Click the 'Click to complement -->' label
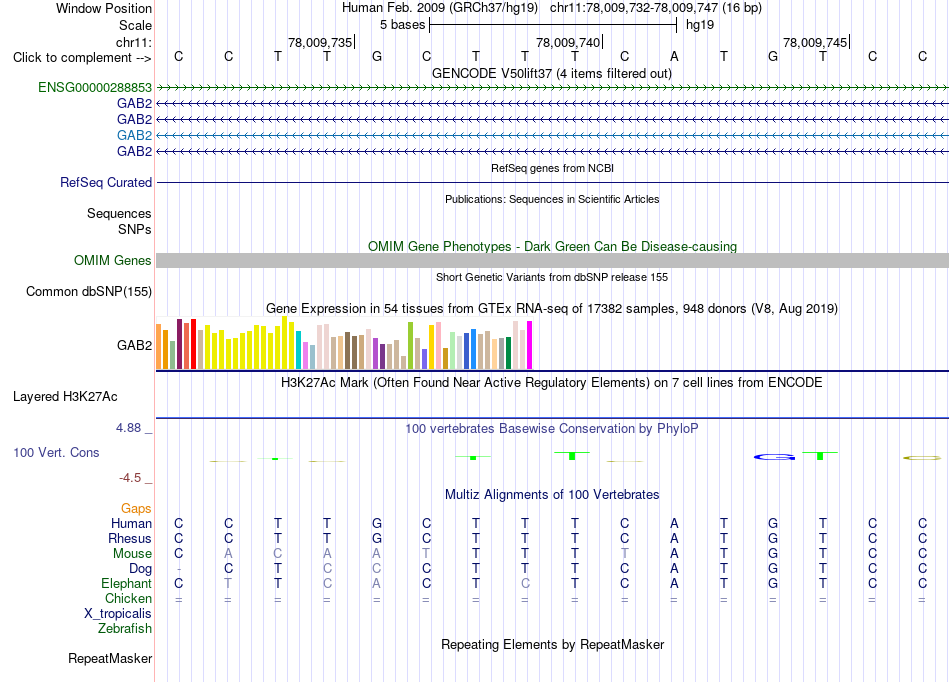 [x=82, y=58]
